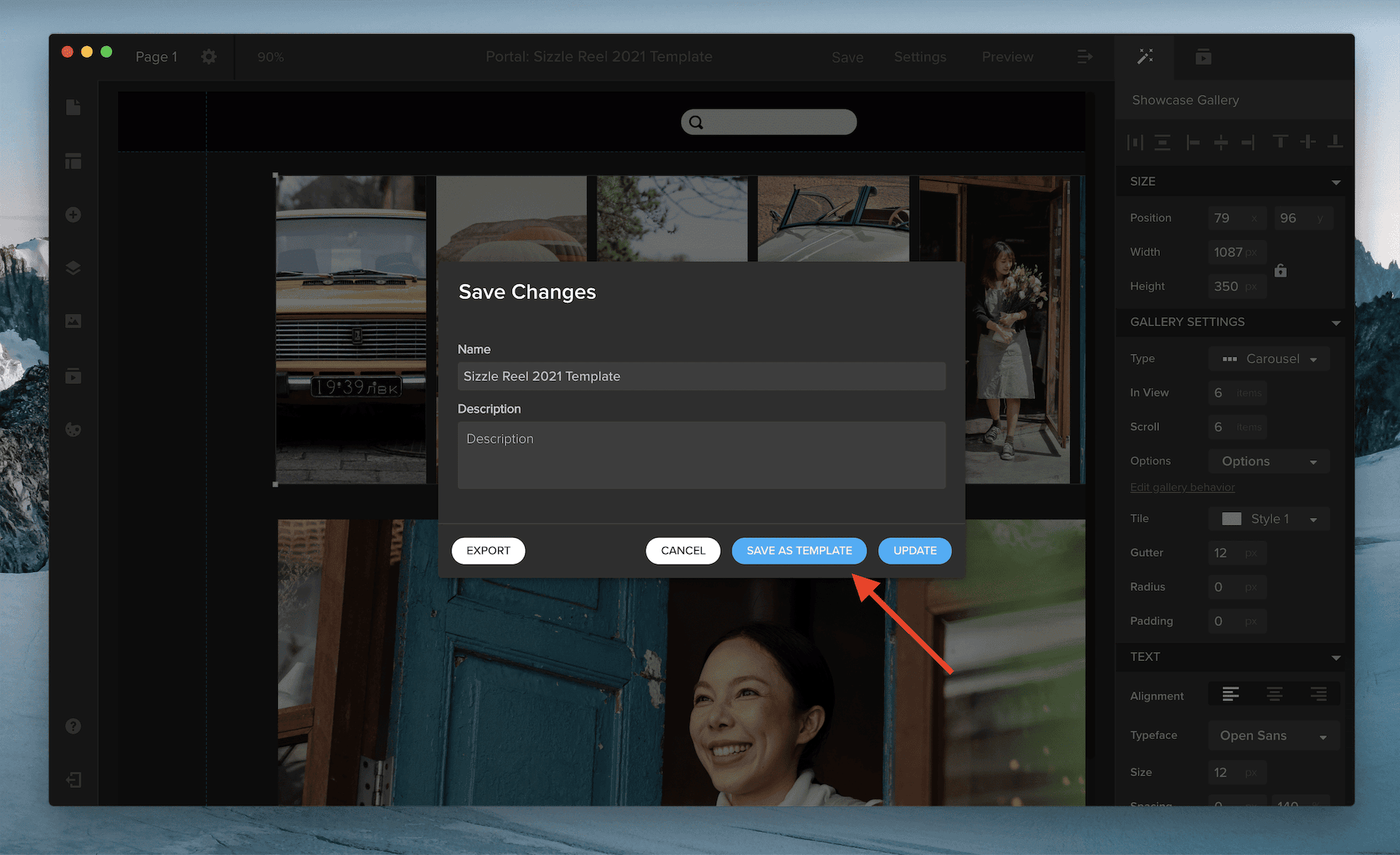Open the gallery Type Carousel dropdown
This screenshot has width=1400, height=855.
[1269, 359]
